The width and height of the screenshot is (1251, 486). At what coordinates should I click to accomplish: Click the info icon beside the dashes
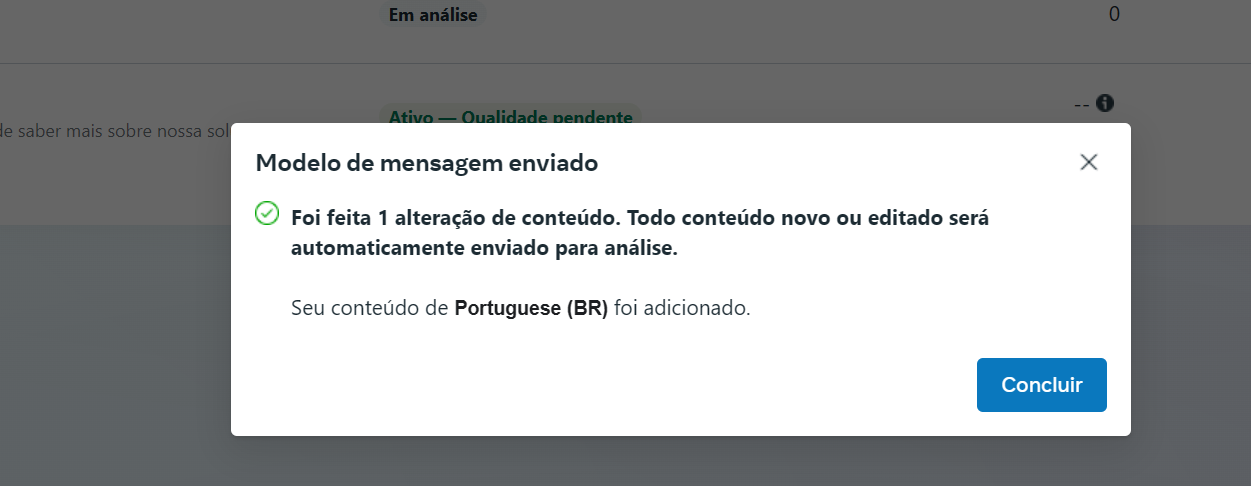(1105, 102)
